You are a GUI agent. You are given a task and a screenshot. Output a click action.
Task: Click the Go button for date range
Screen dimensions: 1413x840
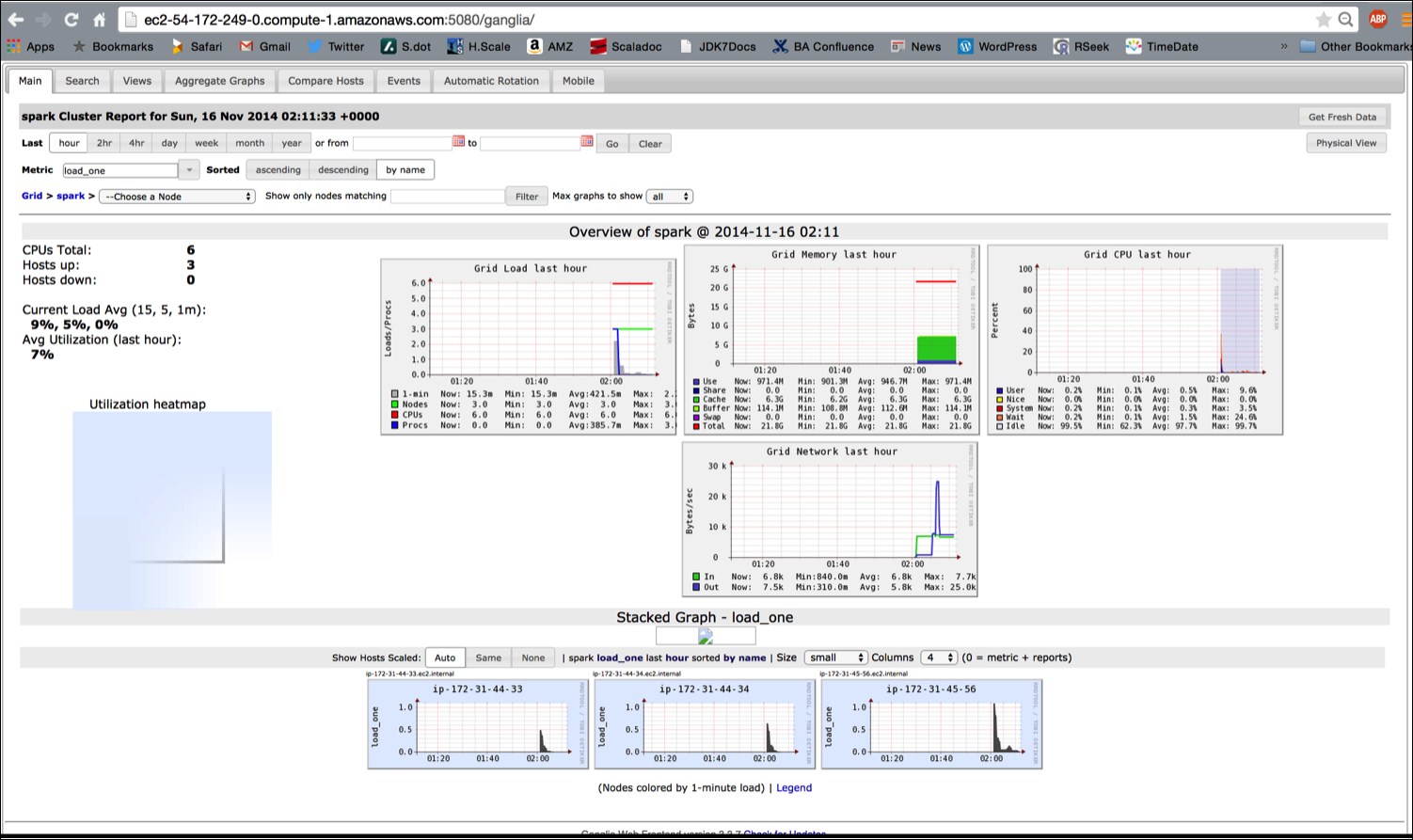click(612, 144)
